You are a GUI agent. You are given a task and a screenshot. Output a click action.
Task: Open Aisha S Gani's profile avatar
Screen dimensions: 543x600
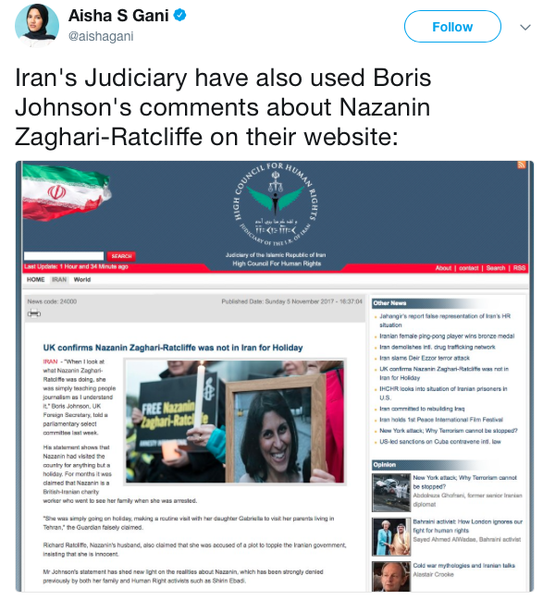[x=37, y=25]
